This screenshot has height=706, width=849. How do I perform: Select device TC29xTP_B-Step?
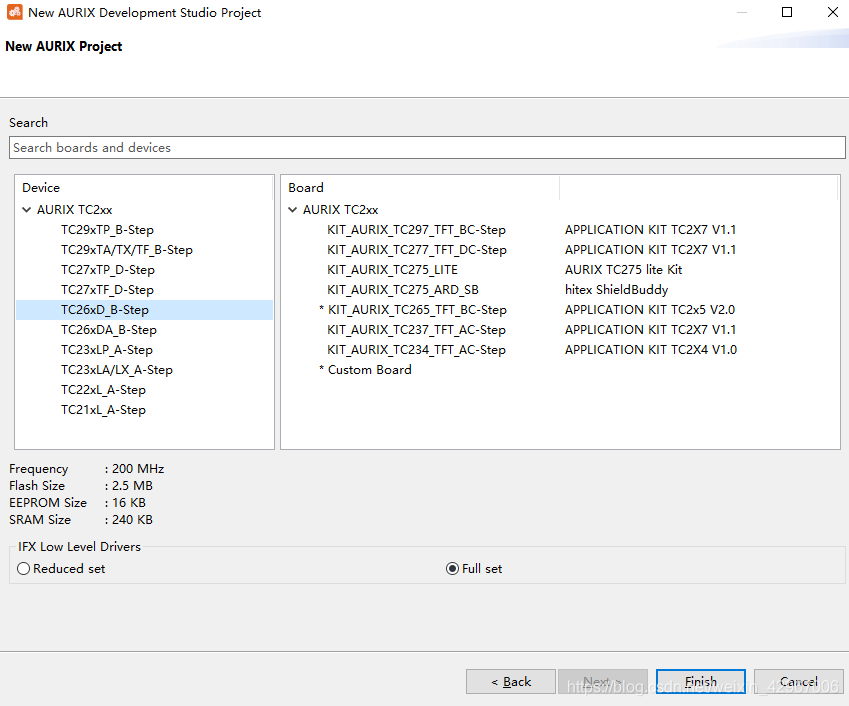tap(107, 230)
